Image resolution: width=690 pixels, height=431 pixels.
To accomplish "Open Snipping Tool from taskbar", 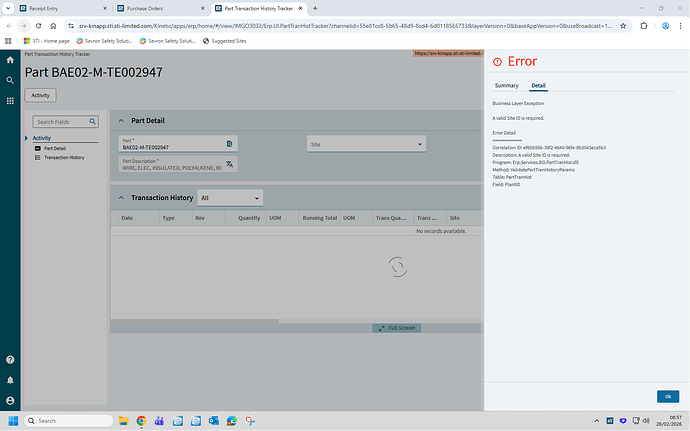I will 250,421.
